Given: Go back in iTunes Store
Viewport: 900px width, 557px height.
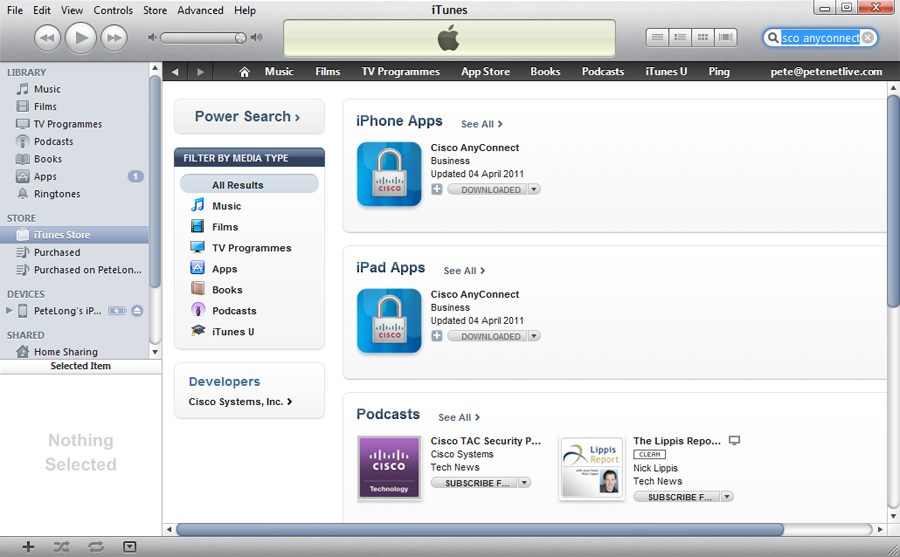Looking at the screenshot, I should (x=175, y=72).
